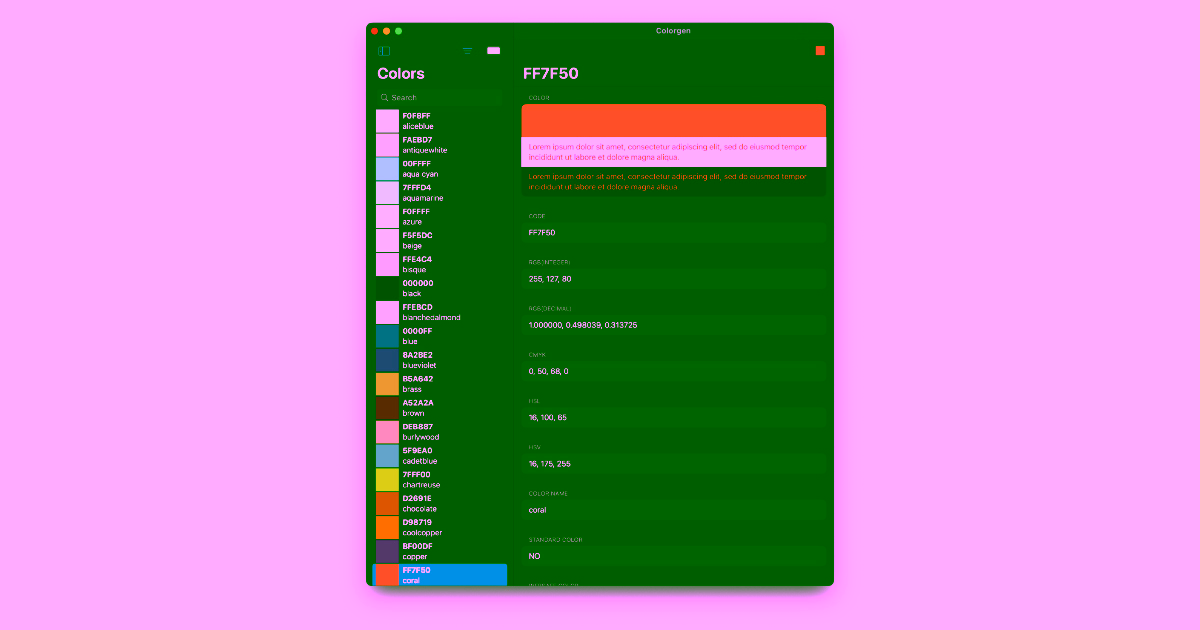
Task: Click the HSV value 16, 175, 255
Action: [549, 464]
